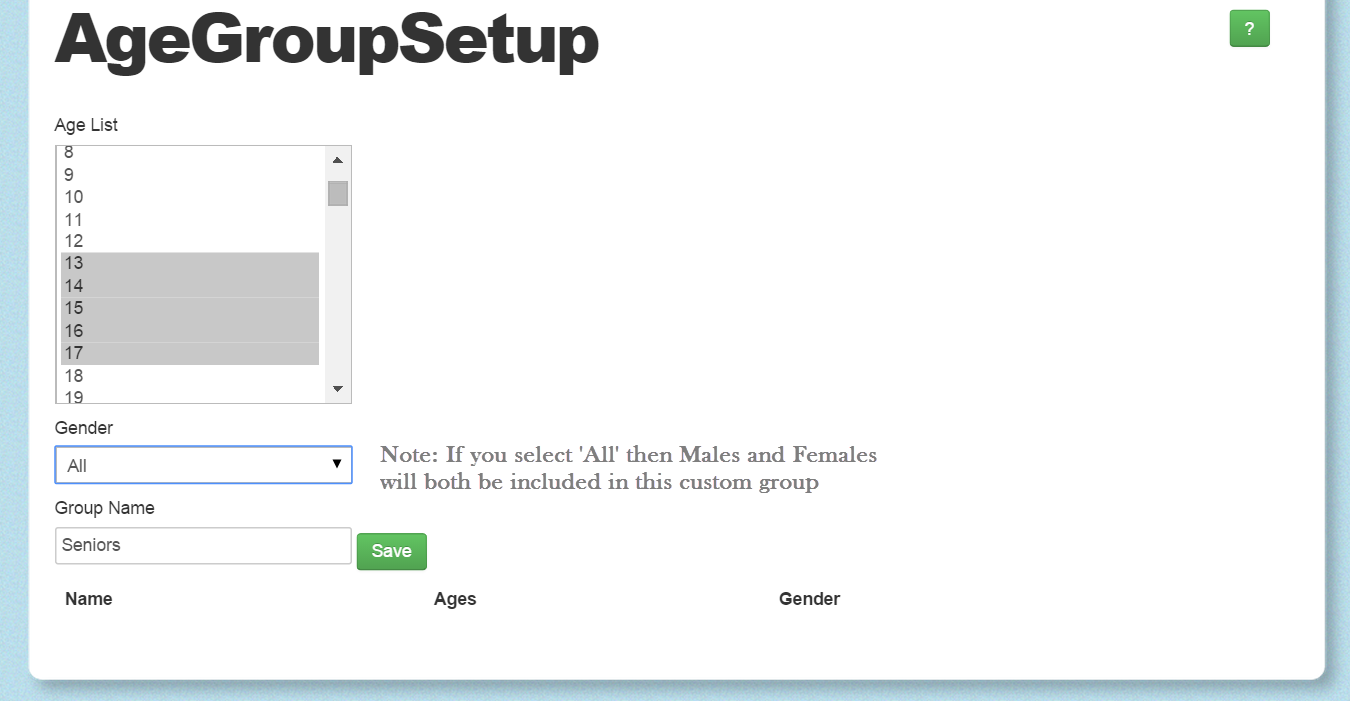Screen dimensions: 1350x701
Task: Click the Name column header
Action: coord(89,599)
